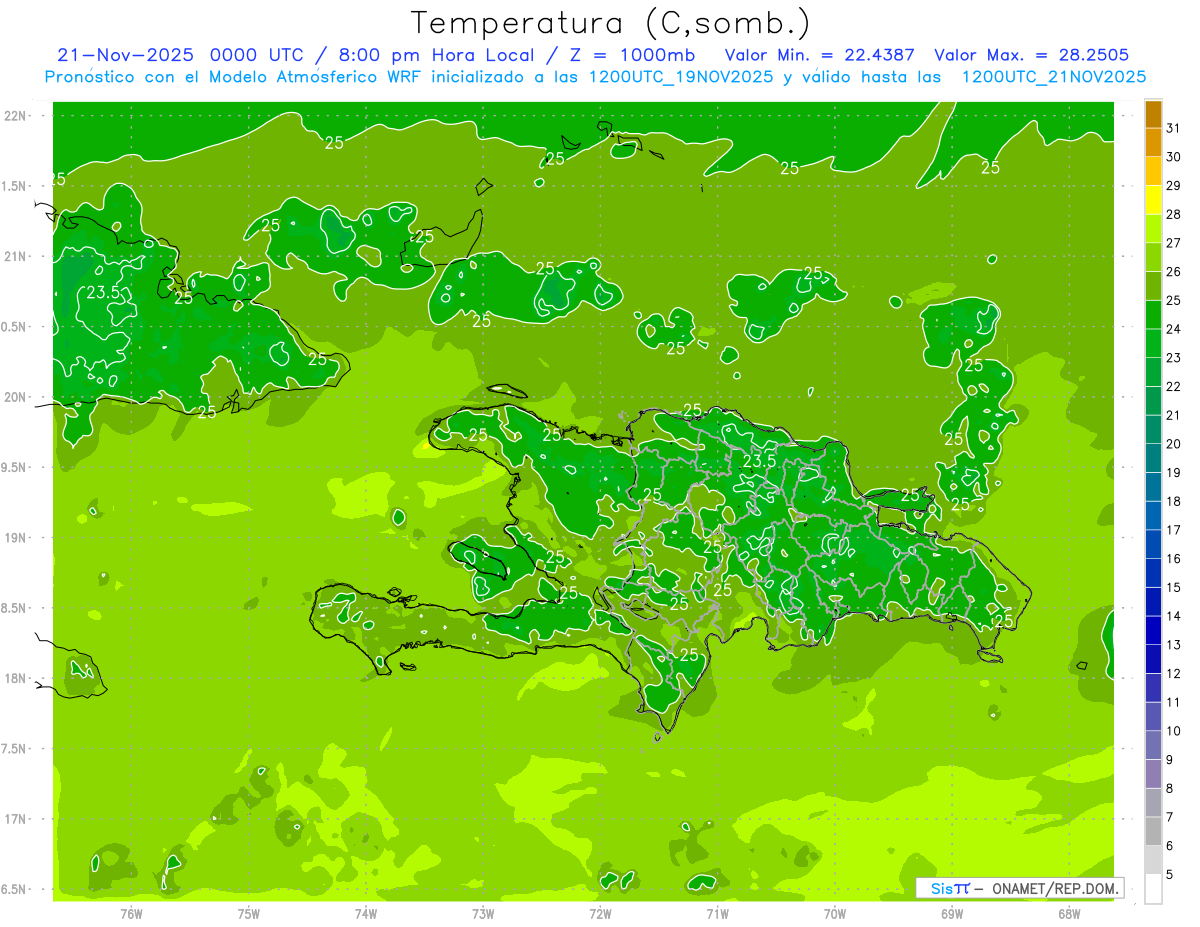1200x927 pixels.
Task: Click the colorbar legend value '26'
Action: coord(1174,271)
